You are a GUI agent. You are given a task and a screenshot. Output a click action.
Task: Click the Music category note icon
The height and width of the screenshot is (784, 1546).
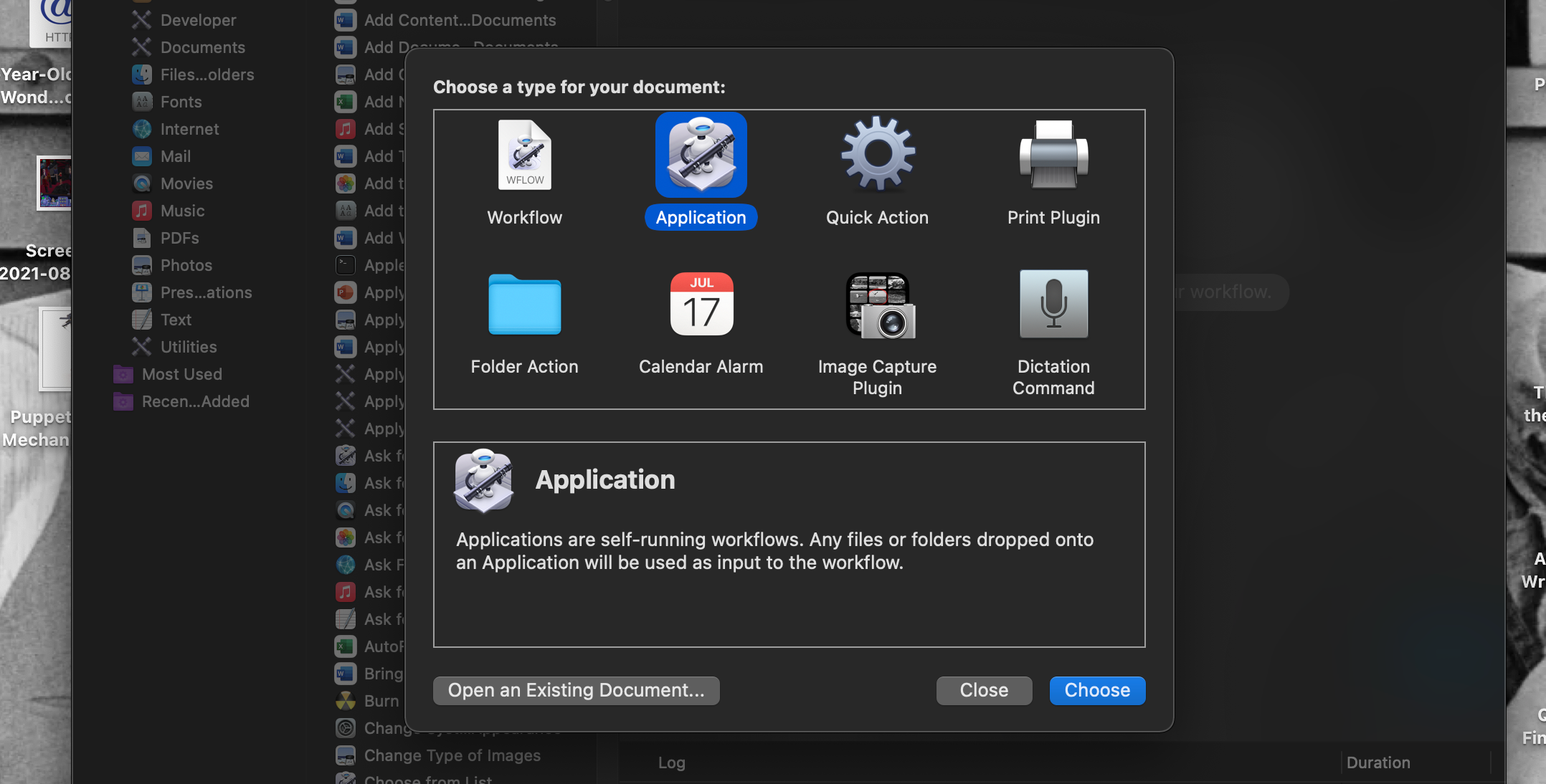coord(141,211)
